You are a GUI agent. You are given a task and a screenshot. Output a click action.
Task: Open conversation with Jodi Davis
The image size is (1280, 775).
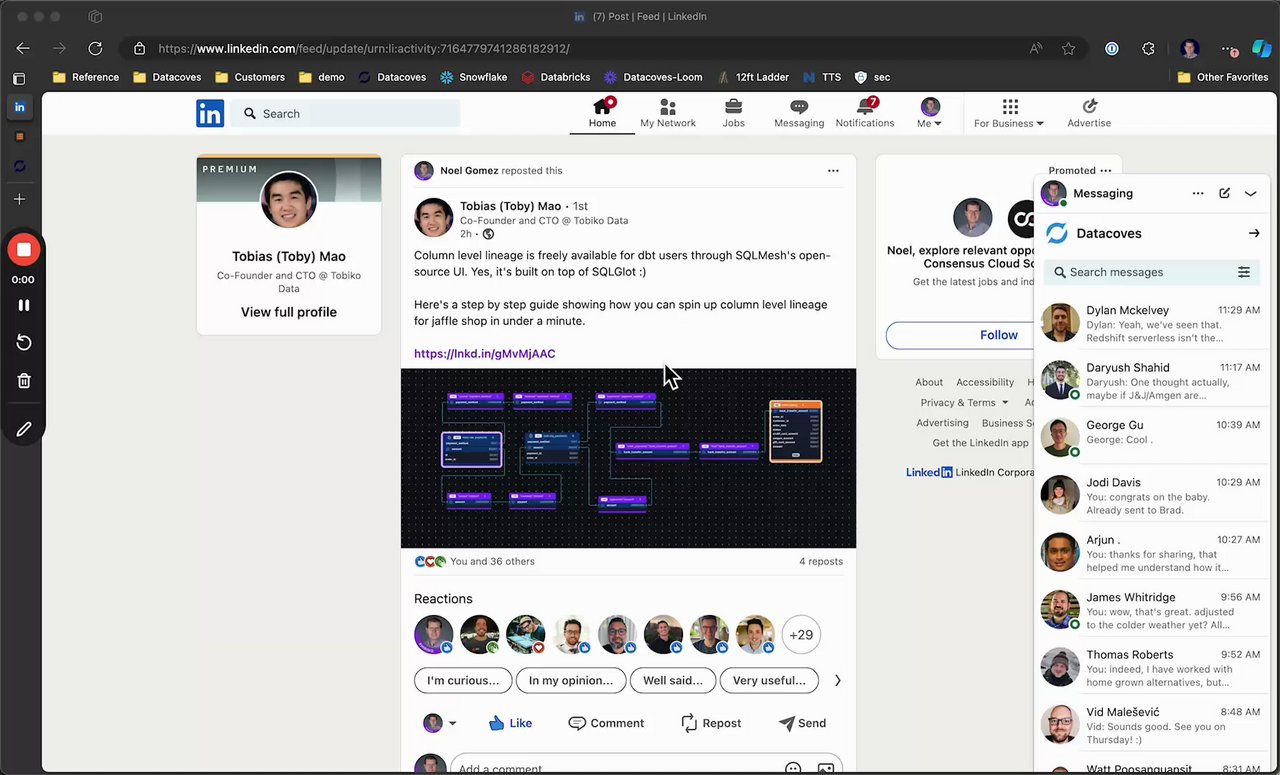coord(1152,495)
